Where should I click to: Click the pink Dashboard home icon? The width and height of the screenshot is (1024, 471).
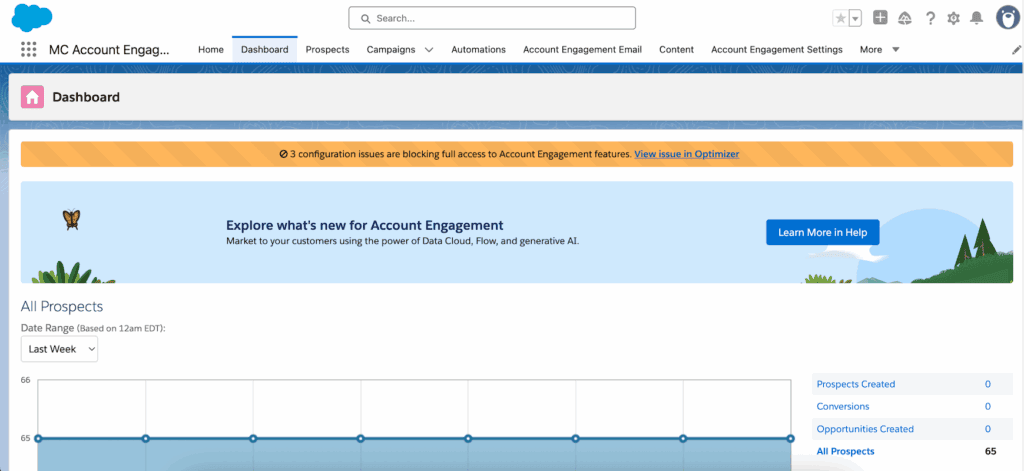click(x=33, y=97)
